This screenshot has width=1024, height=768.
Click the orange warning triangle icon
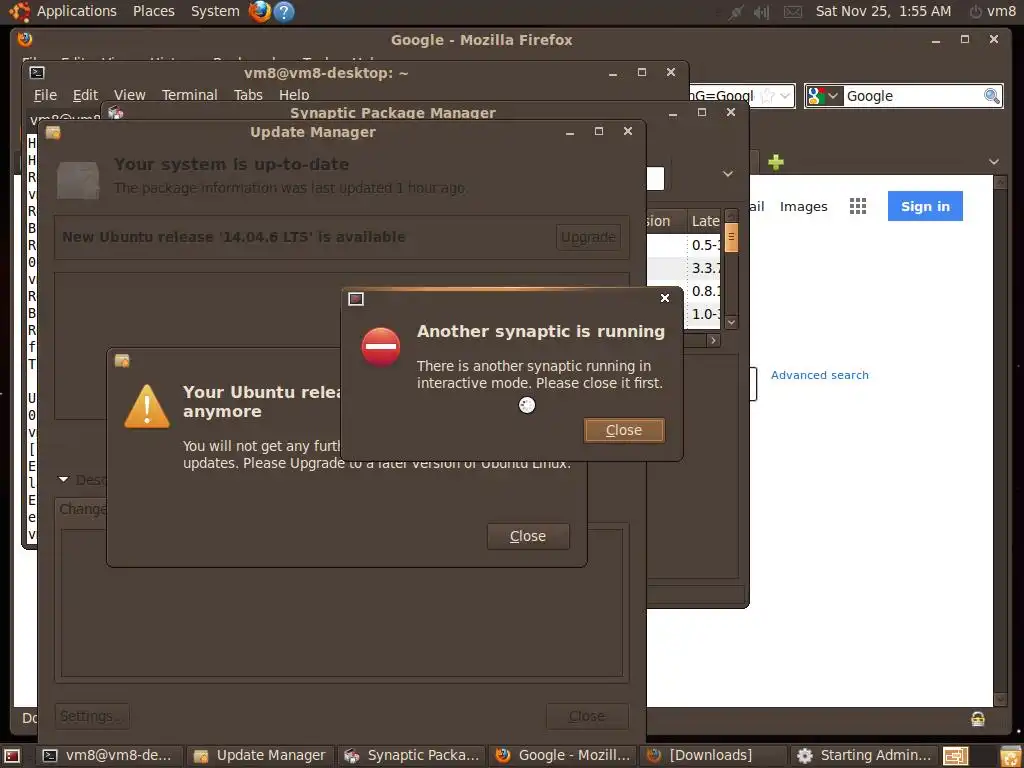(x=147, y=406)
